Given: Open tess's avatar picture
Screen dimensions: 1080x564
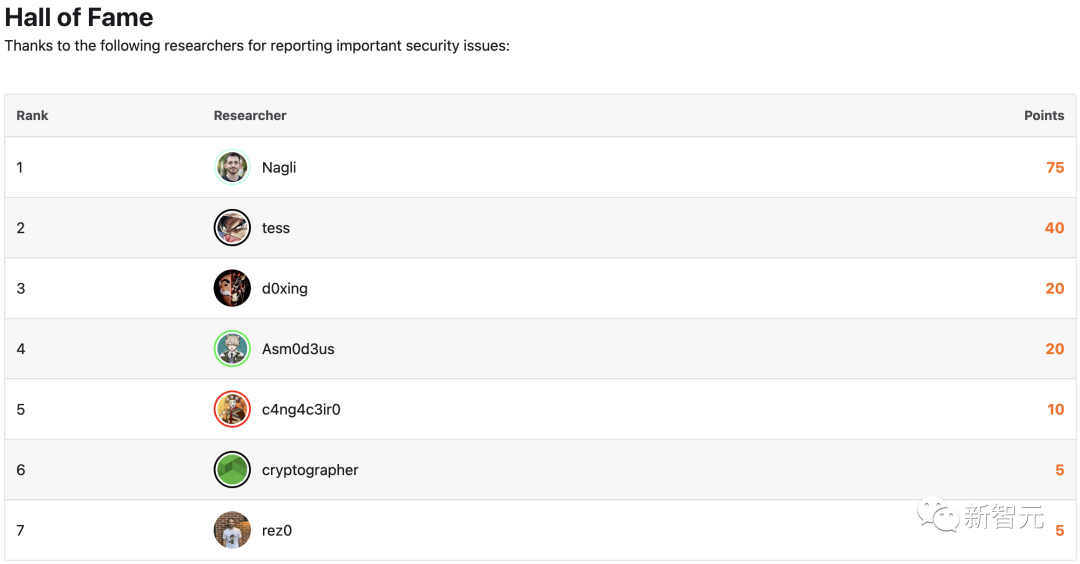Looking at the screenshot, I should (232, 228).
